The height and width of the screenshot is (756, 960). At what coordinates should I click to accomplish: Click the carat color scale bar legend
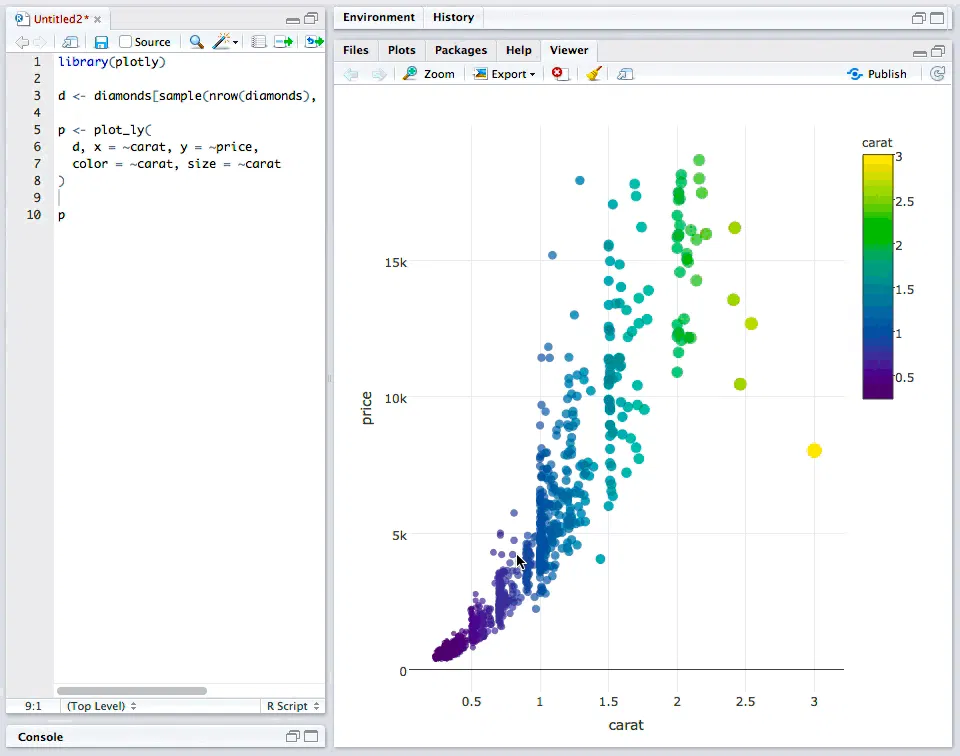[878, 276]
